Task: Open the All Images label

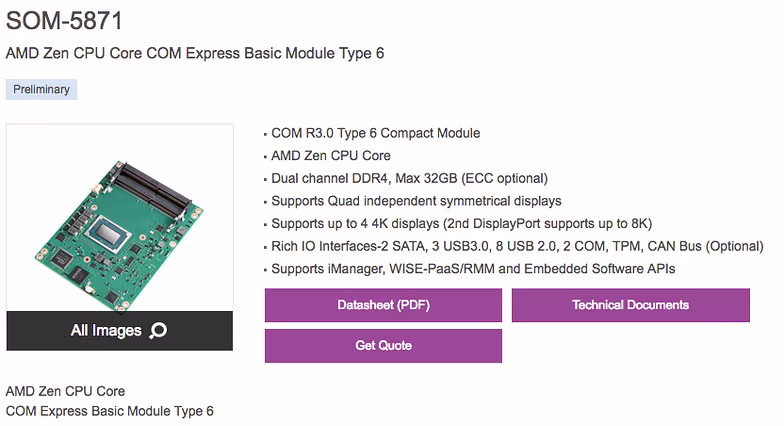Action: [x=106, y=330]
